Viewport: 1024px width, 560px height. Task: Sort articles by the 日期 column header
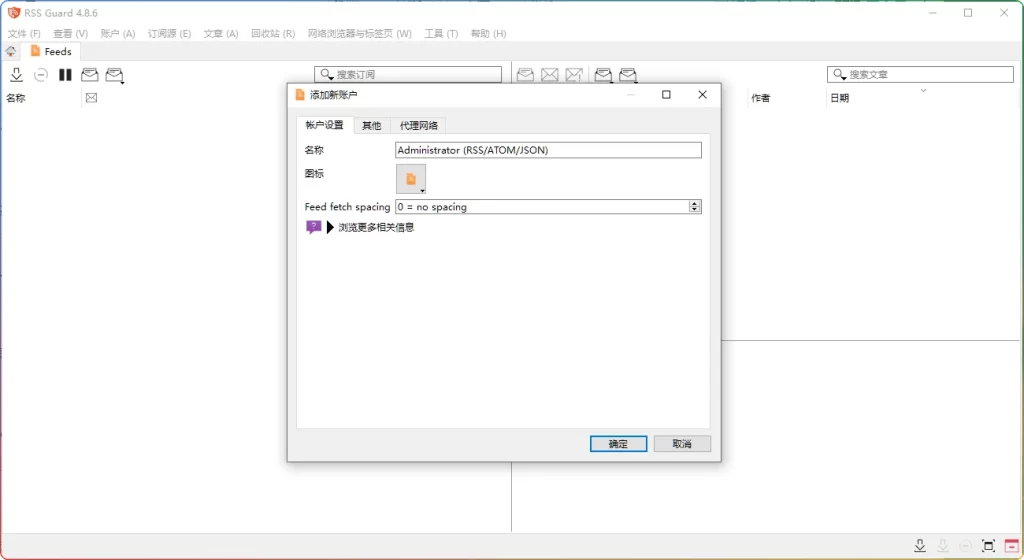click(839, 98)
